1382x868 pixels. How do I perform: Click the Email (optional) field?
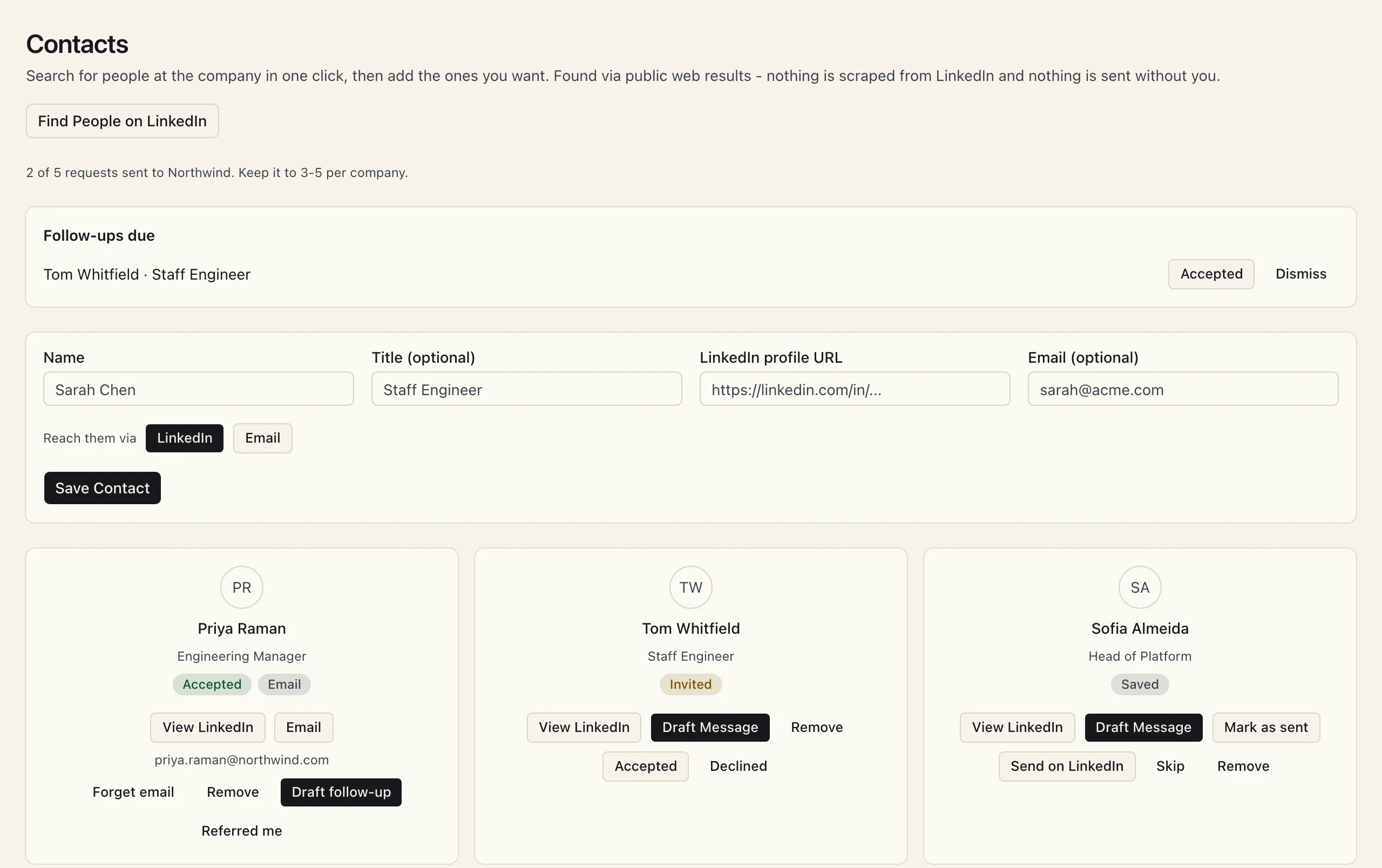pos(1183,389)
